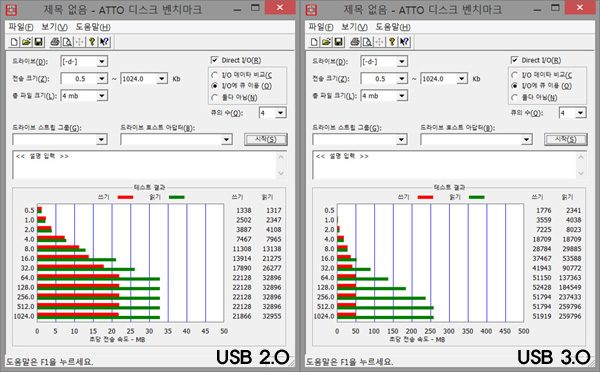Click the red 쓰기 legend swatch, left chart

[125, 197]
